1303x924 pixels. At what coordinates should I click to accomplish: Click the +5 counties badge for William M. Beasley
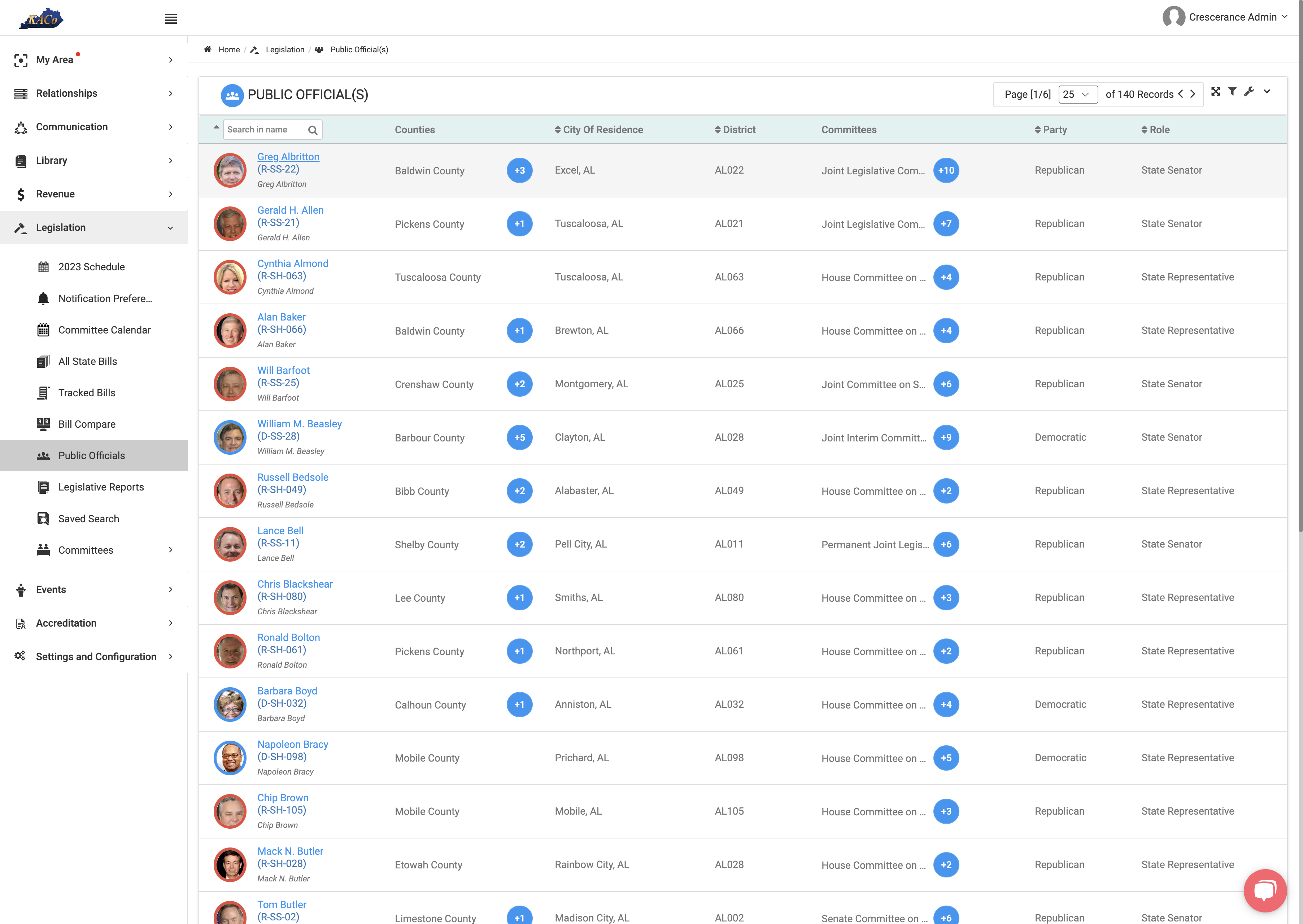pyautogui.click(x=519, y=437)
